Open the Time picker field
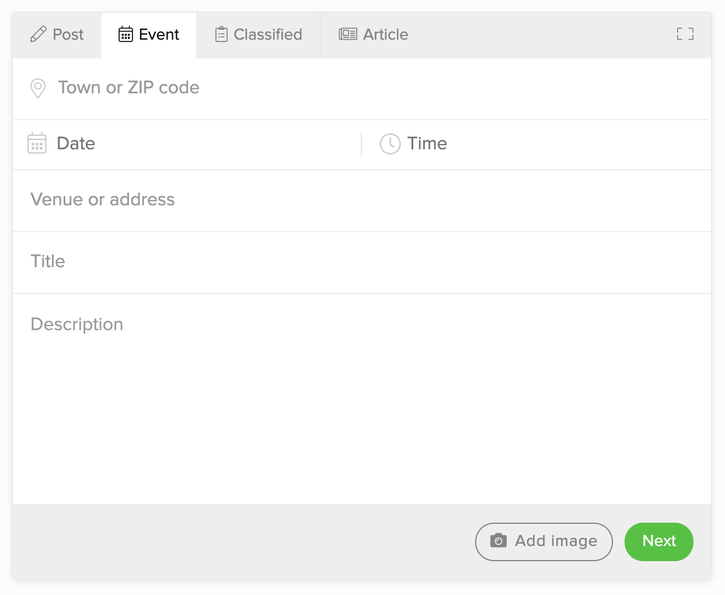Viewport: 725px width, 595px height. click(x=540, y=144)
